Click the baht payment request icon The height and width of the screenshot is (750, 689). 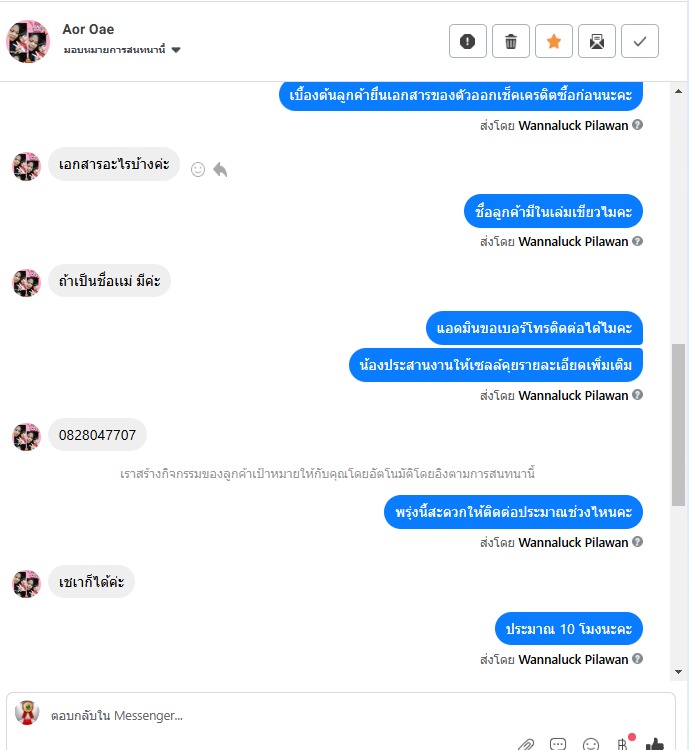[x=623, y=743]
